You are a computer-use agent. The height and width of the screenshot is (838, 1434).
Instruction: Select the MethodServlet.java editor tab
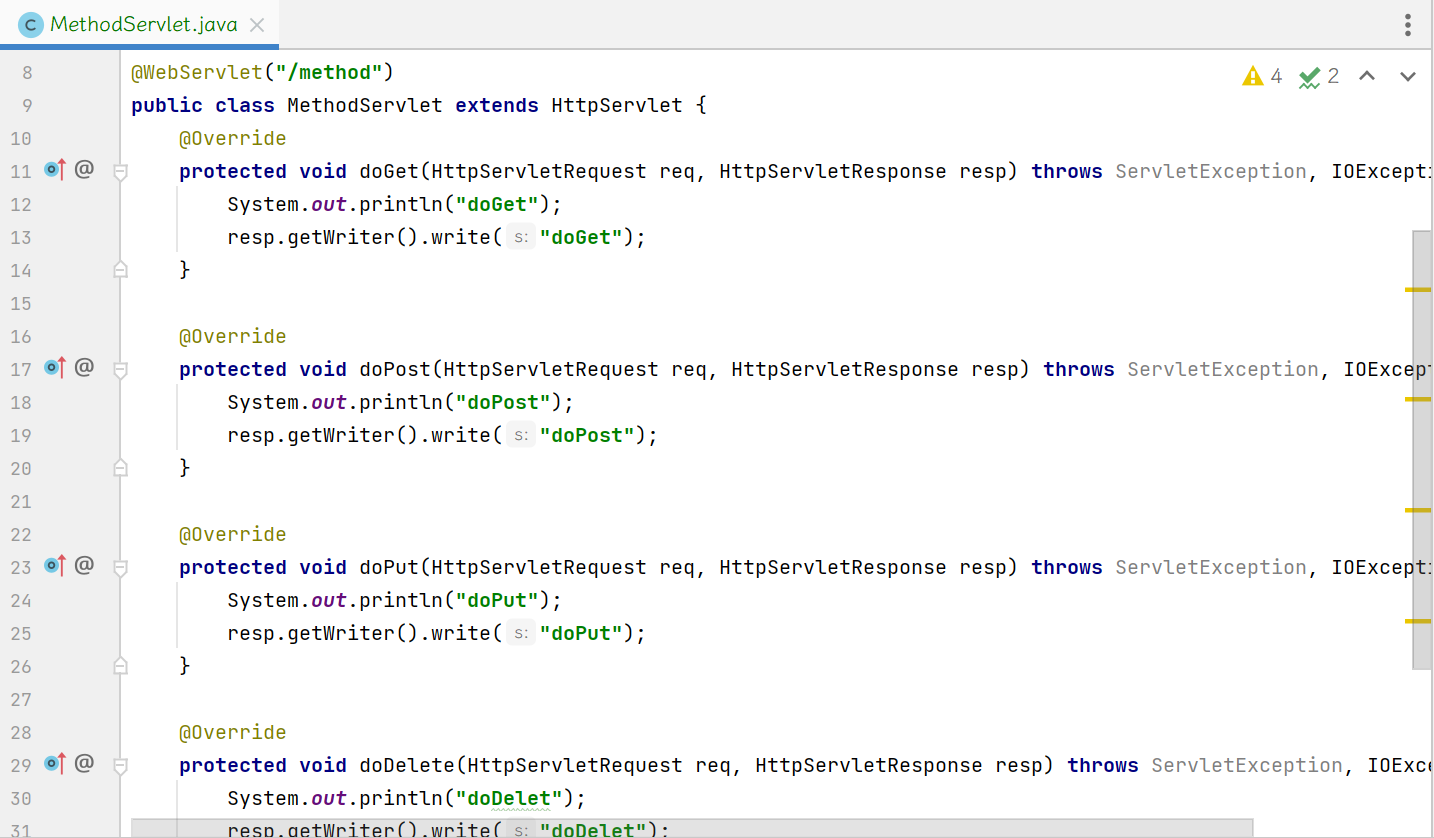pyautogui.click(x=141, y=24)
